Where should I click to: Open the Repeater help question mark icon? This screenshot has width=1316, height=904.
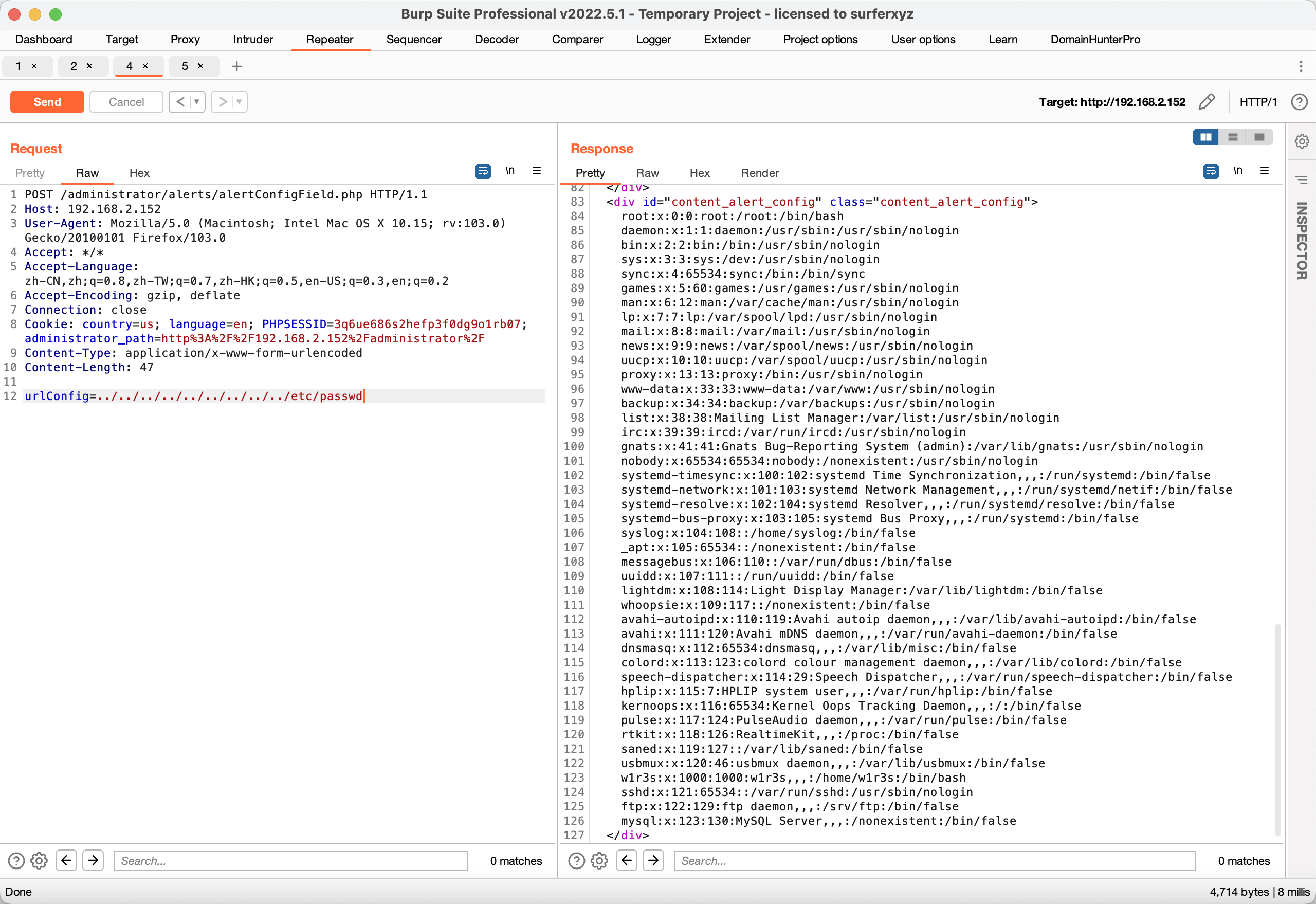point(1299,102)
